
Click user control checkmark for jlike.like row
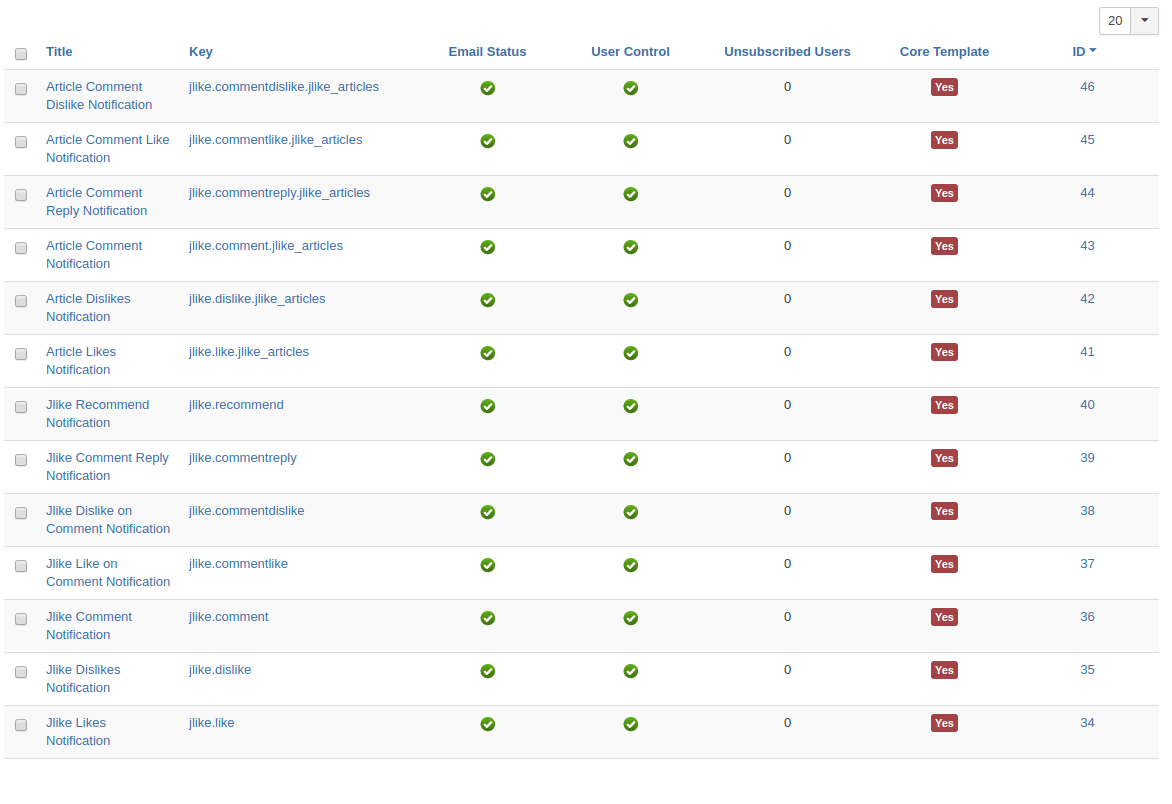(630, 724)
